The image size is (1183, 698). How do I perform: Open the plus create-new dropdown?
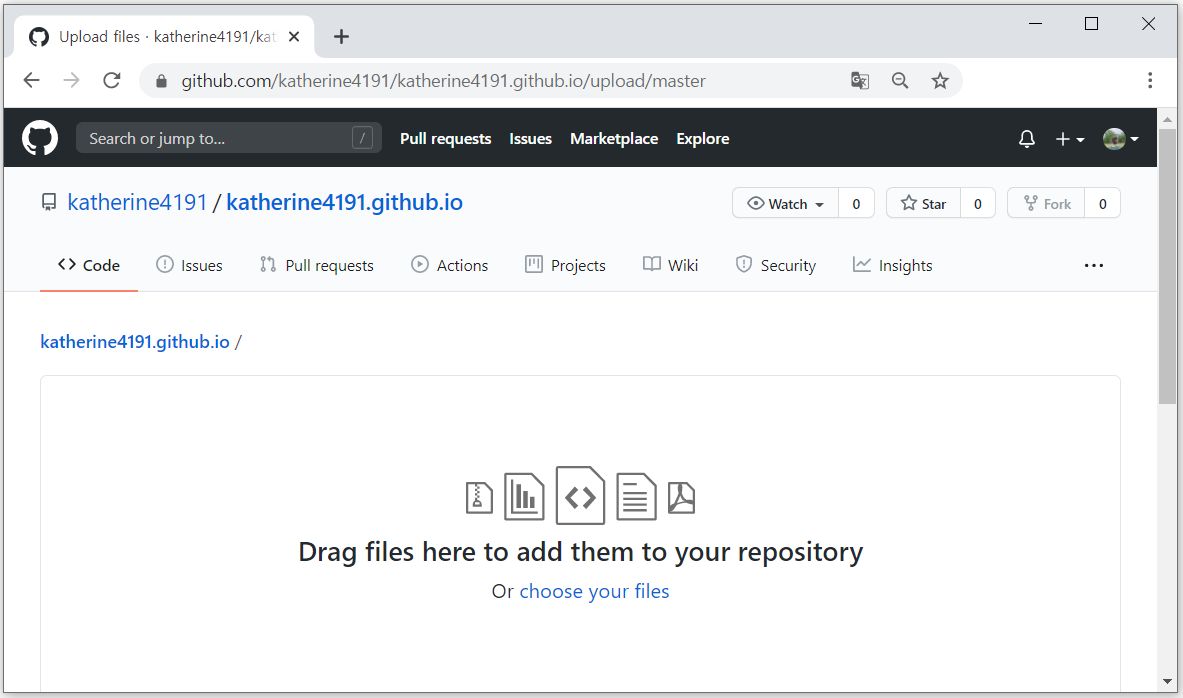1069,139
